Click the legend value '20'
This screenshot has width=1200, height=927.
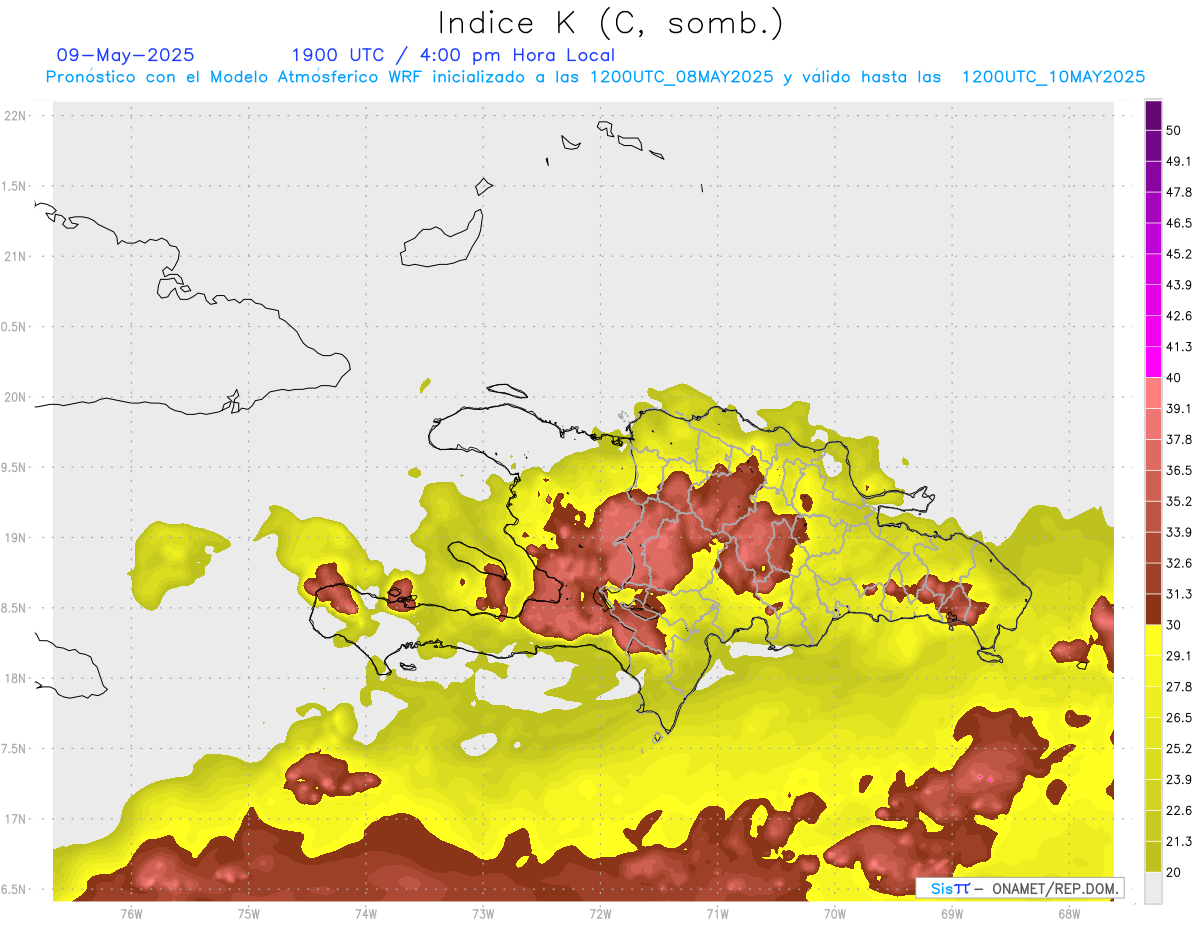[1173, 872]
